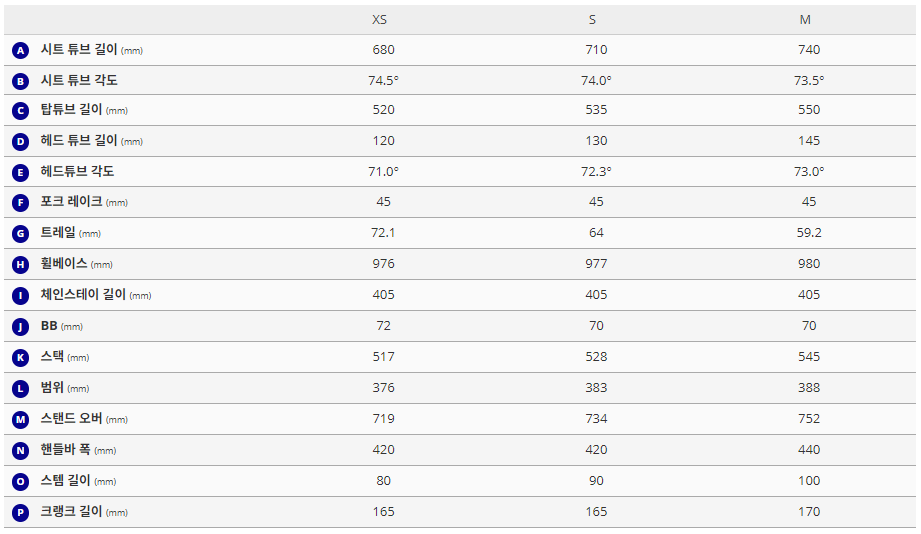Image resolution: width=921 pixels, height=534 pixels.
Task: Click the B badge beside 시트 튜브 각도
Action: [x=20, y=81]
